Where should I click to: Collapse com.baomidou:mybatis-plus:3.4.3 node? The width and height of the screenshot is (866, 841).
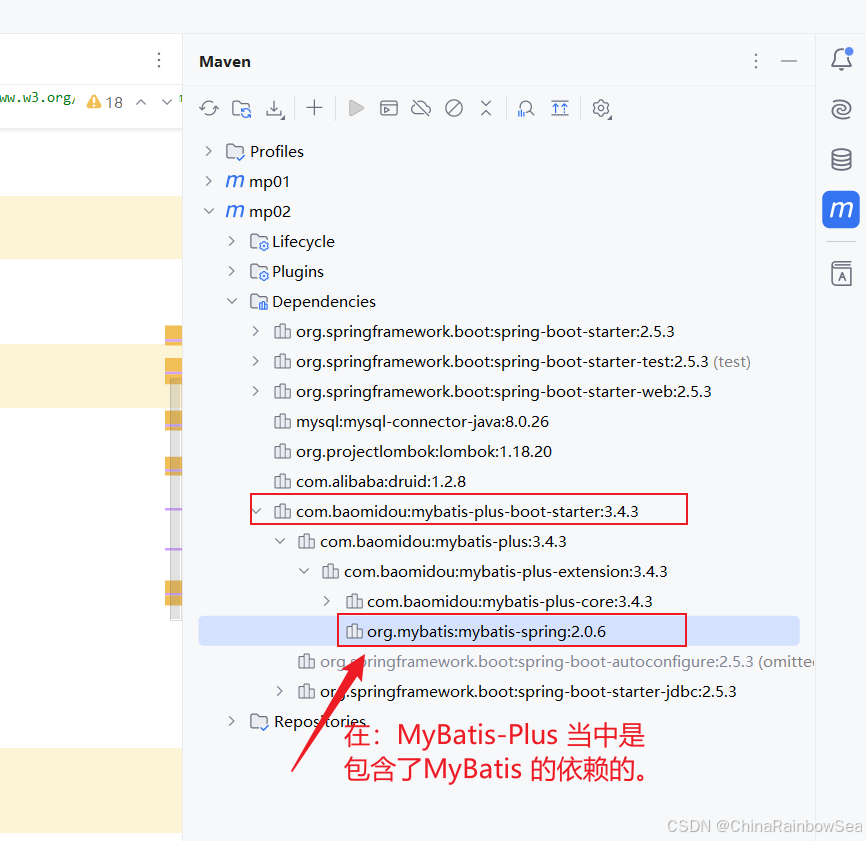click(x=280, y=541)
